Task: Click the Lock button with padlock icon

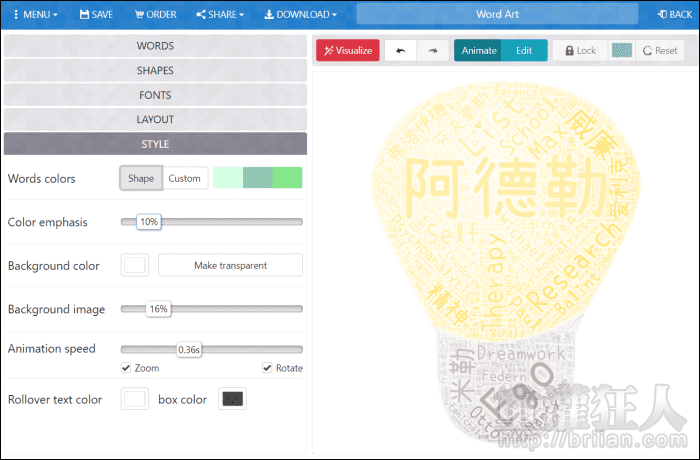Action: tap(579, 51)
